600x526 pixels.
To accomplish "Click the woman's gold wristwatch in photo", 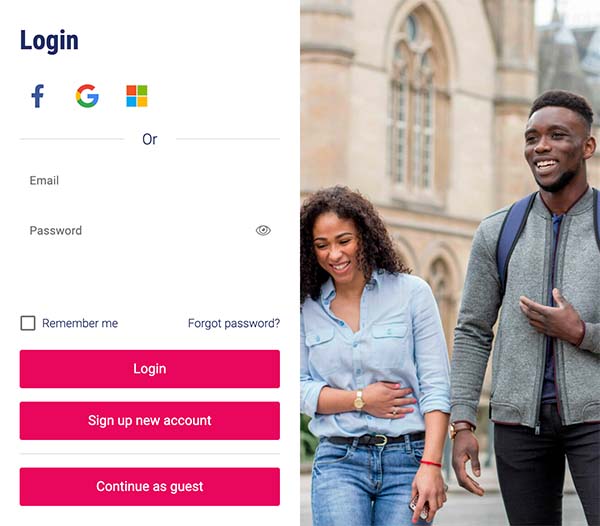I will pos(359,401).
